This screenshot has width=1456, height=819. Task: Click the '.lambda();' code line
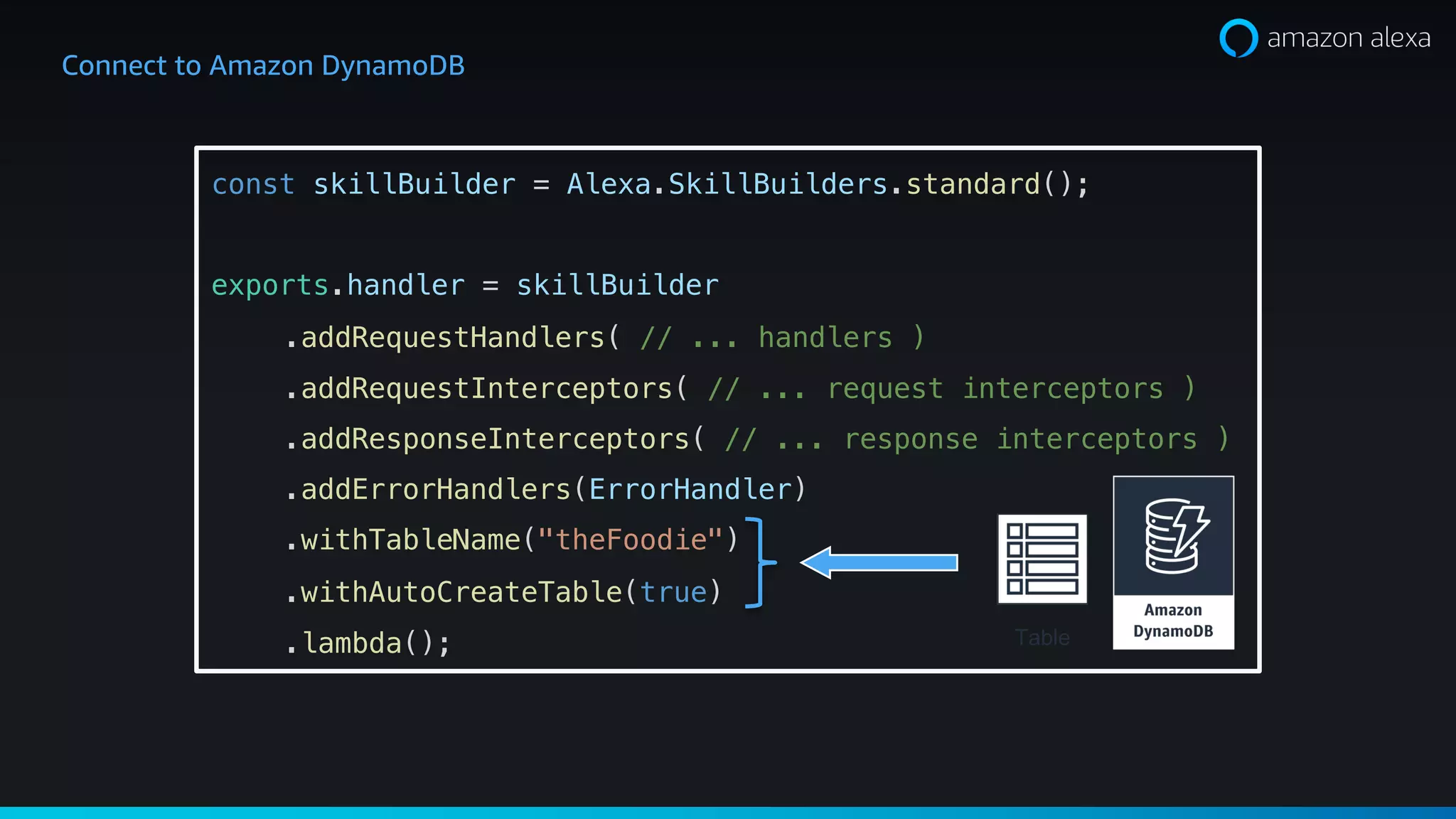(x=368, y=643)
